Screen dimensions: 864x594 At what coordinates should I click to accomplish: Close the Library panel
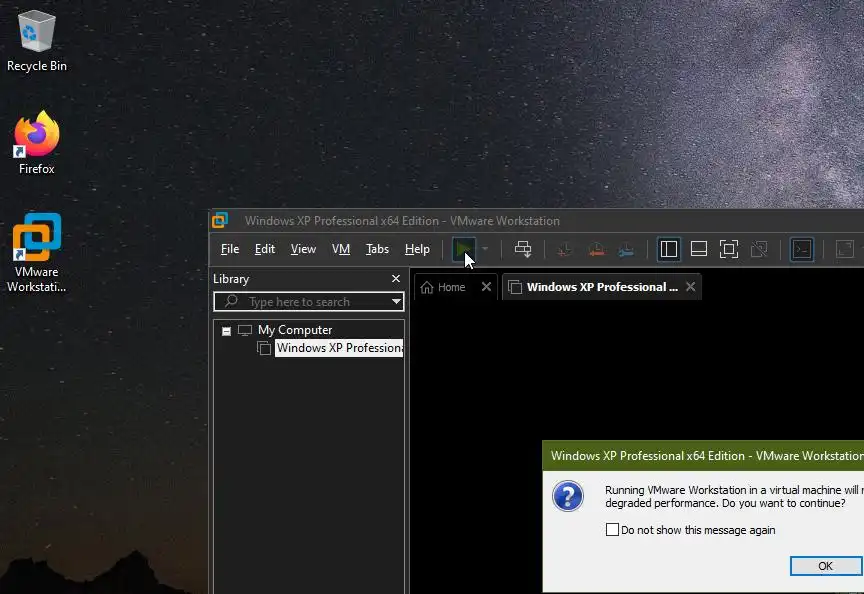[x=396, y=279]
